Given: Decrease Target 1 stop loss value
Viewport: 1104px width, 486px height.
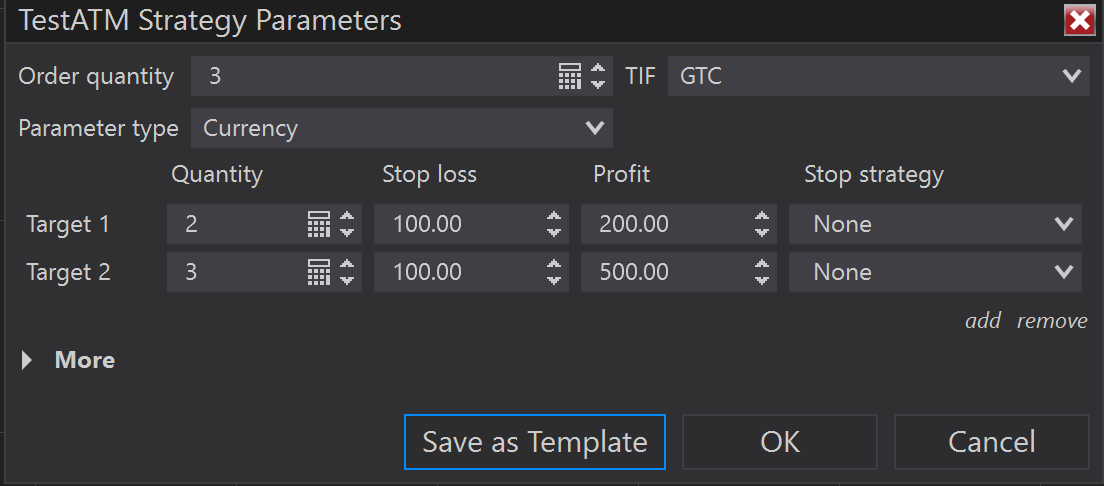Looking at the screenshot, I should click(x=554, y=231).
